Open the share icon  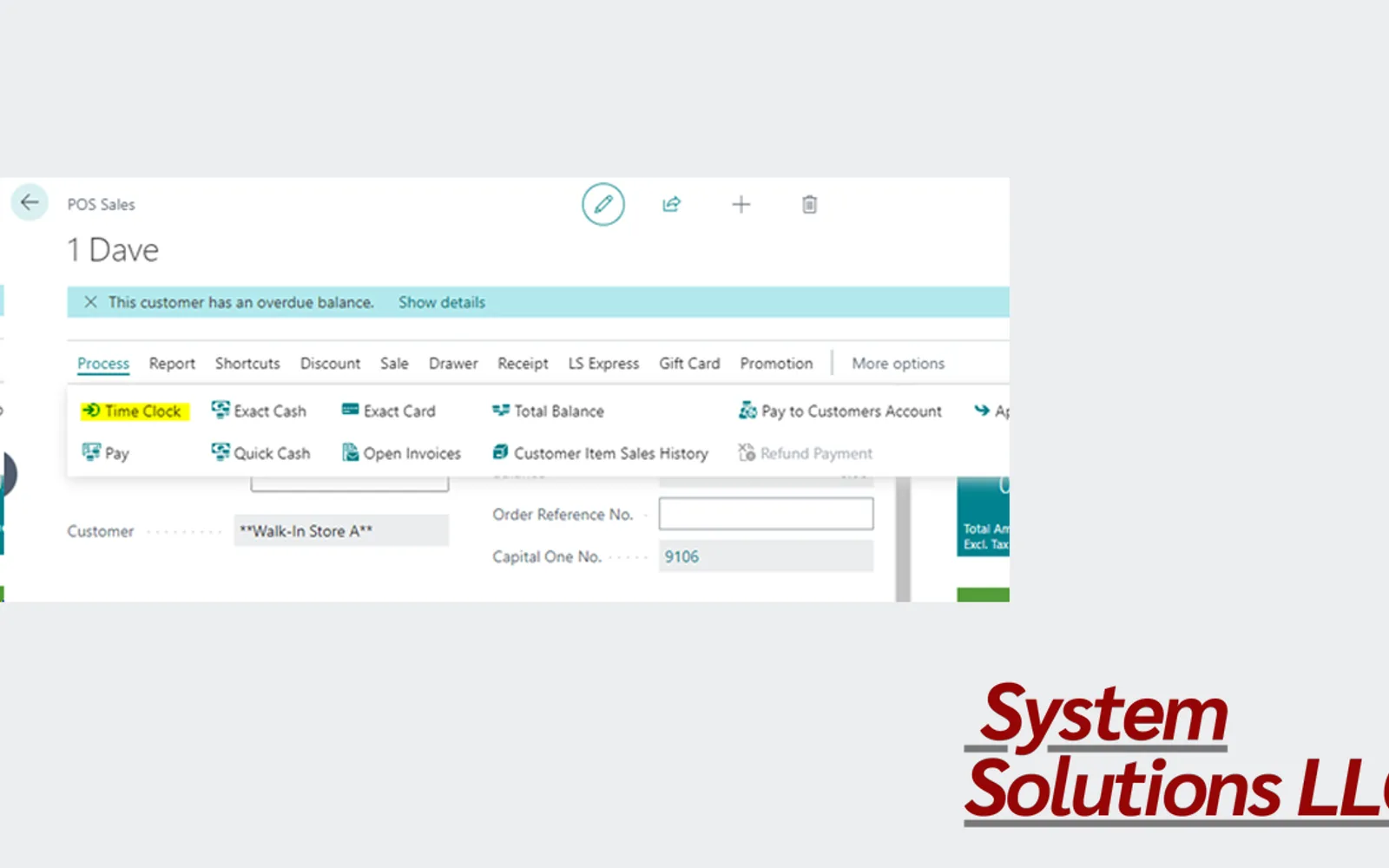(672, 205)
